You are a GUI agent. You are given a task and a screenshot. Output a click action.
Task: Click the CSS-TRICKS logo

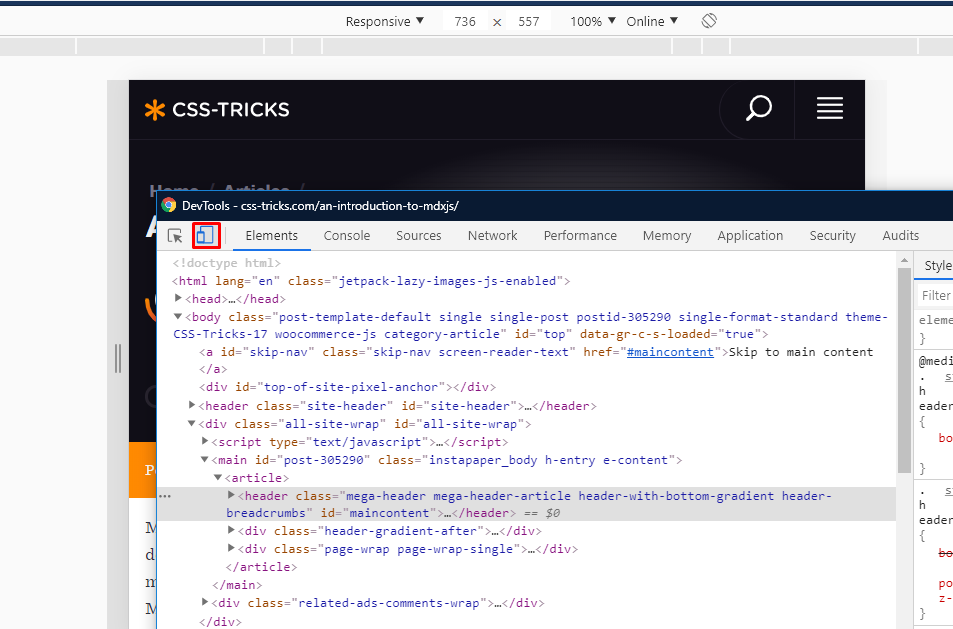click(217, 110)
